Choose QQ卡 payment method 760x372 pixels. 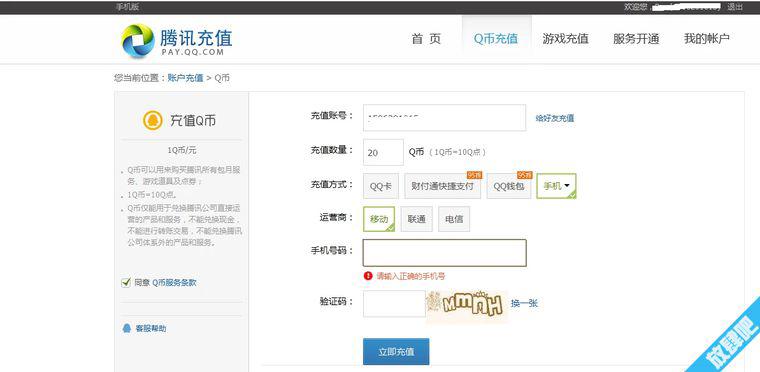coord(381,186)
